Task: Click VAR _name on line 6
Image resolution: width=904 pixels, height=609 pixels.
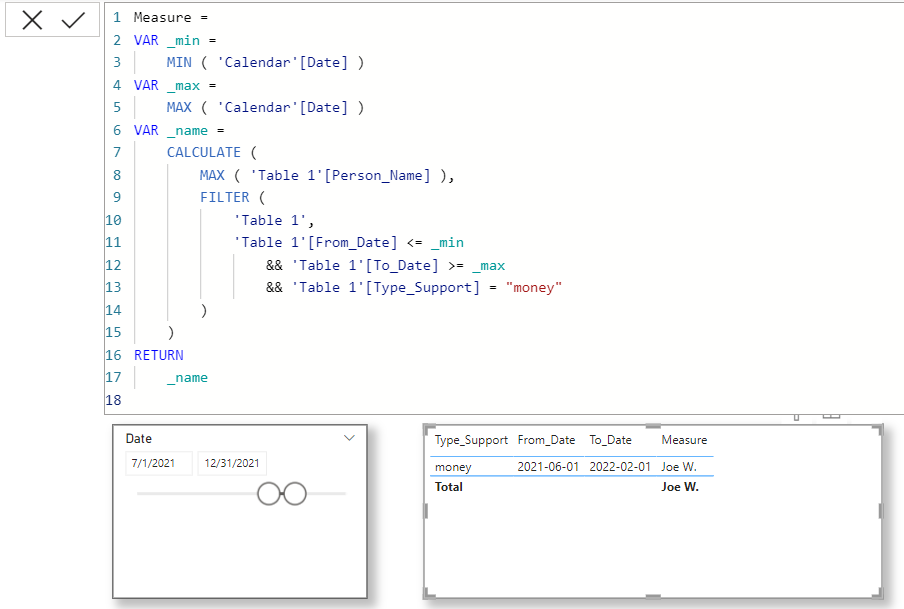Action: pos(171,130)
